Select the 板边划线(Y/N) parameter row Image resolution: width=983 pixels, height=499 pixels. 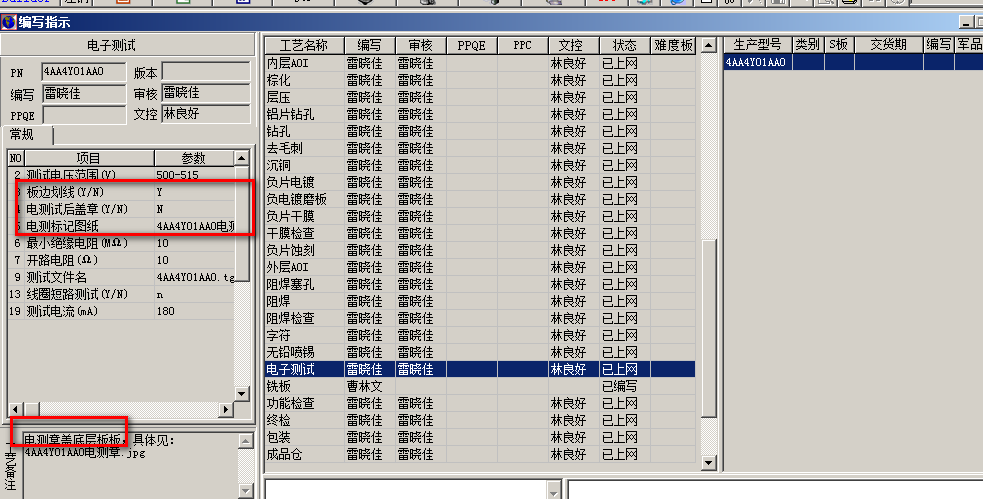tap(122, 192)
